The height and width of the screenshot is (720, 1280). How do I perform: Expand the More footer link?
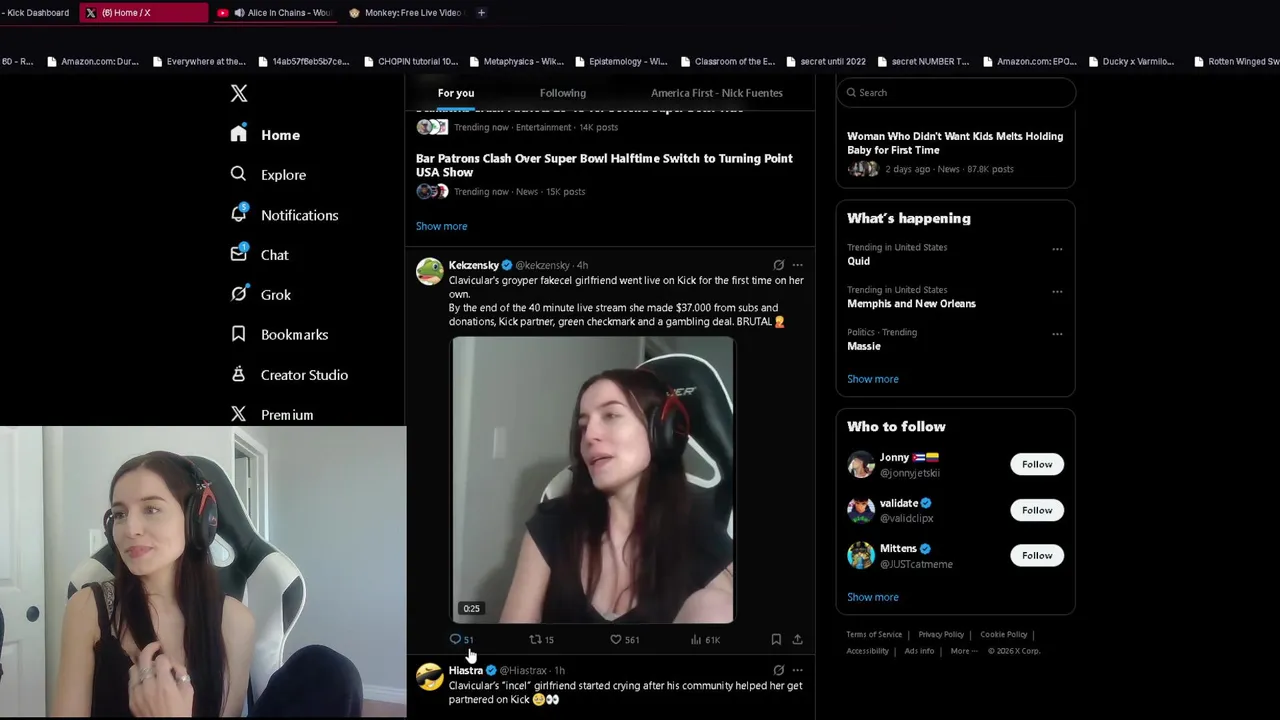963,651
